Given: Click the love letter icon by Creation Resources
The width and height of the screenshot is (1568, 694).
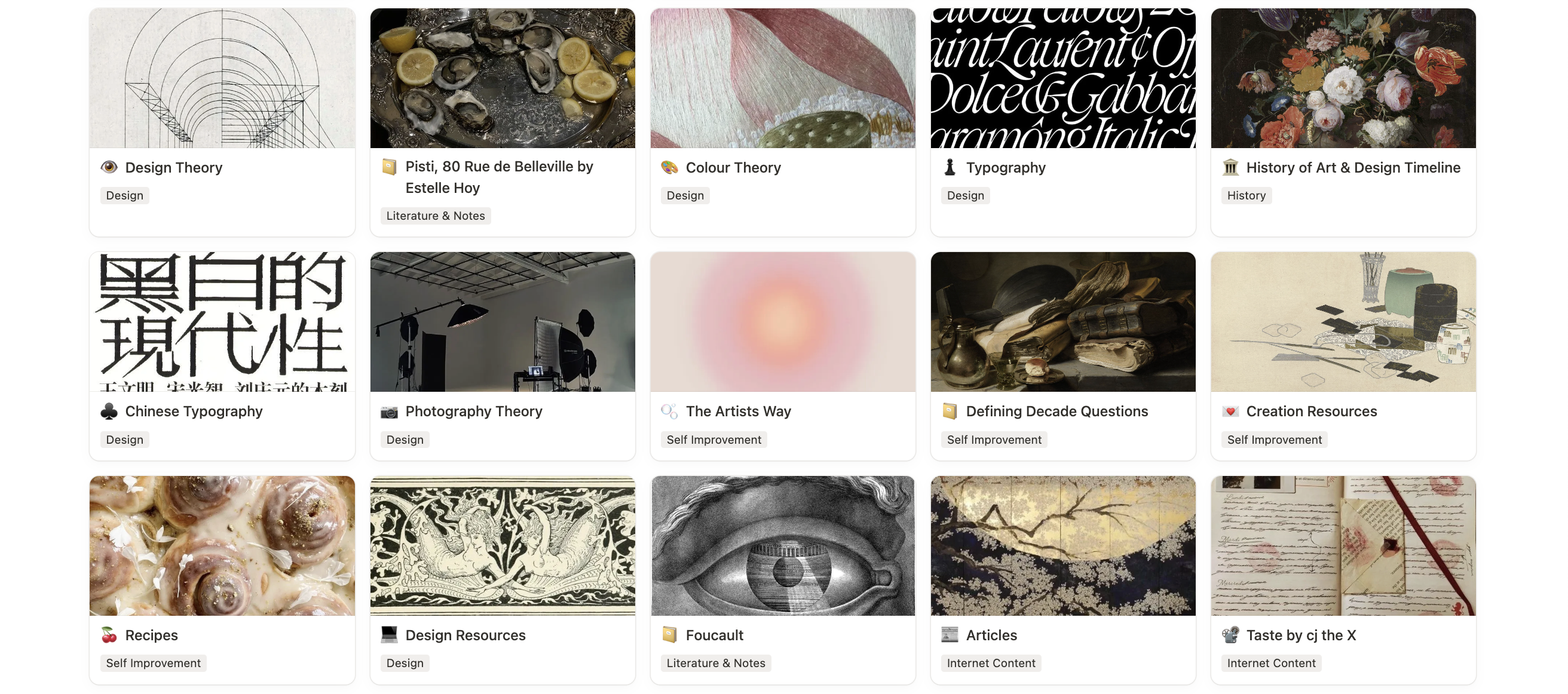Looking at the screenshot, I should pyautogui.click(x=1230, y=411).
